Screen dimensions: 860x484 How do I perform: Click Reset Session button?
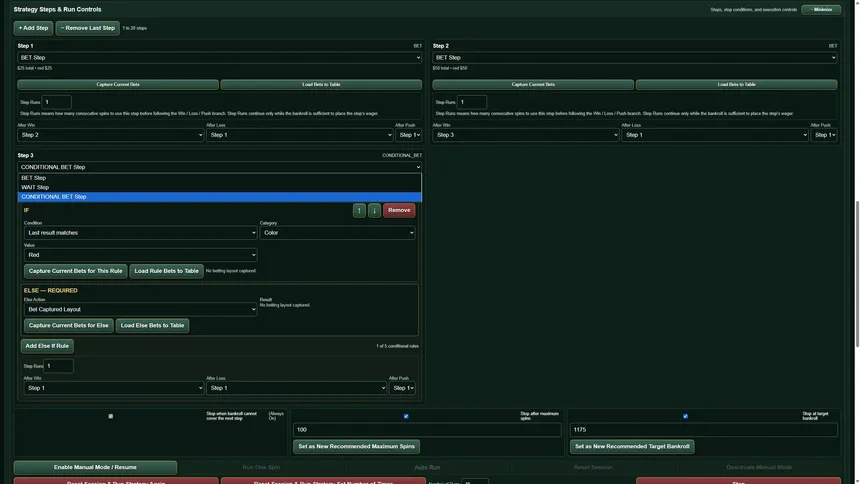593,468
